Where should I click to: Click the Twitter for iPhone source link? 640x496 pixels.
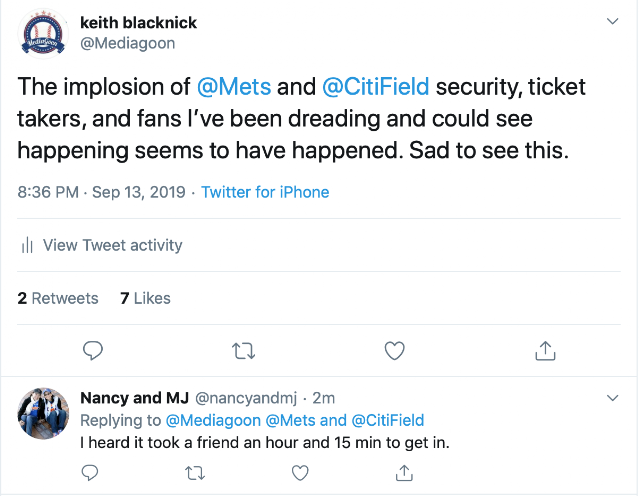pos(265,192)
